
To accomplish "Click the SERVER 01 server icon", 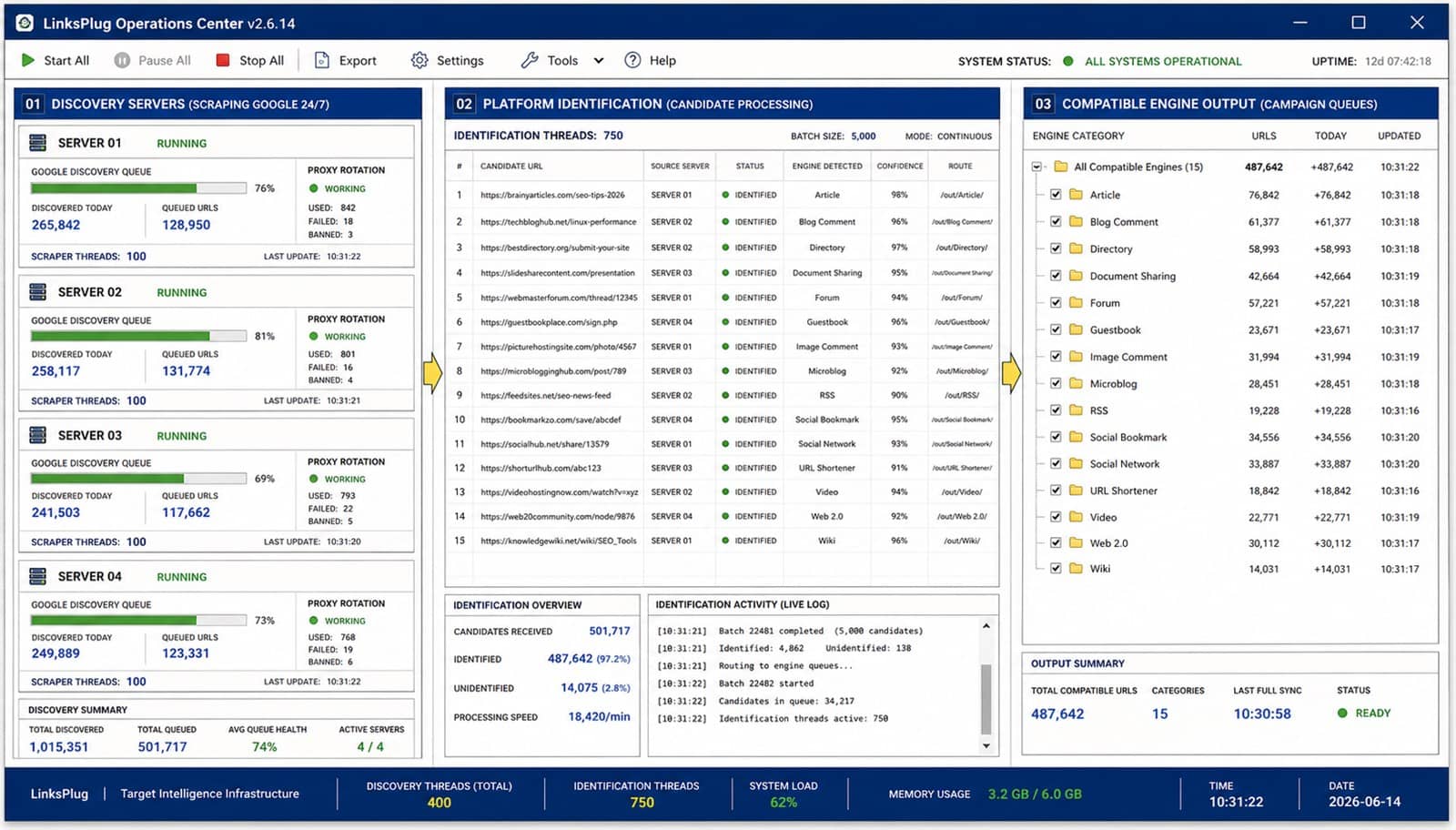I will pyautogui.click(x=38, y=143).
